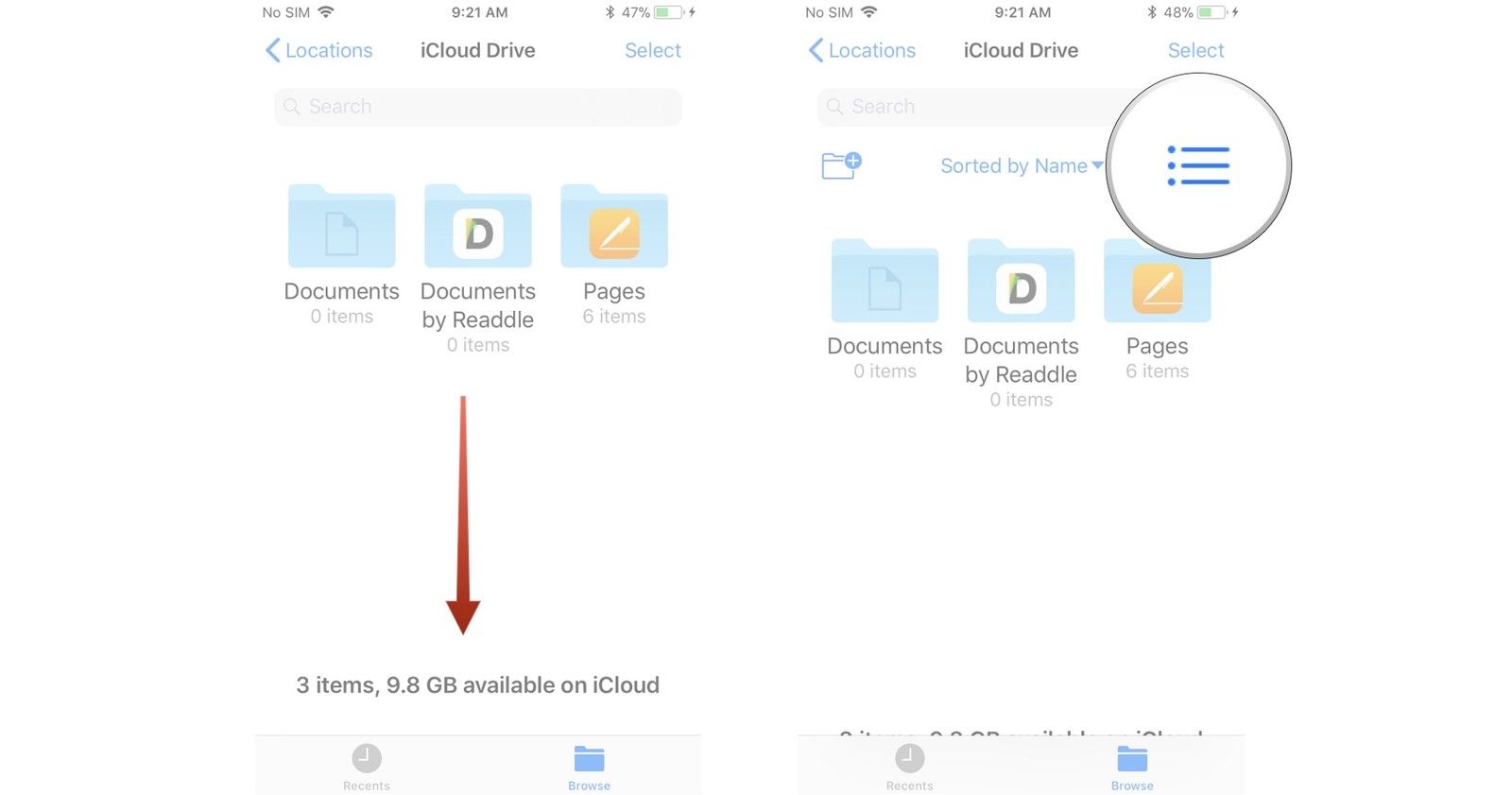Open the Sorted by Name dropdown
The image size is (1512, 795).
click(x=1021, y=166)
